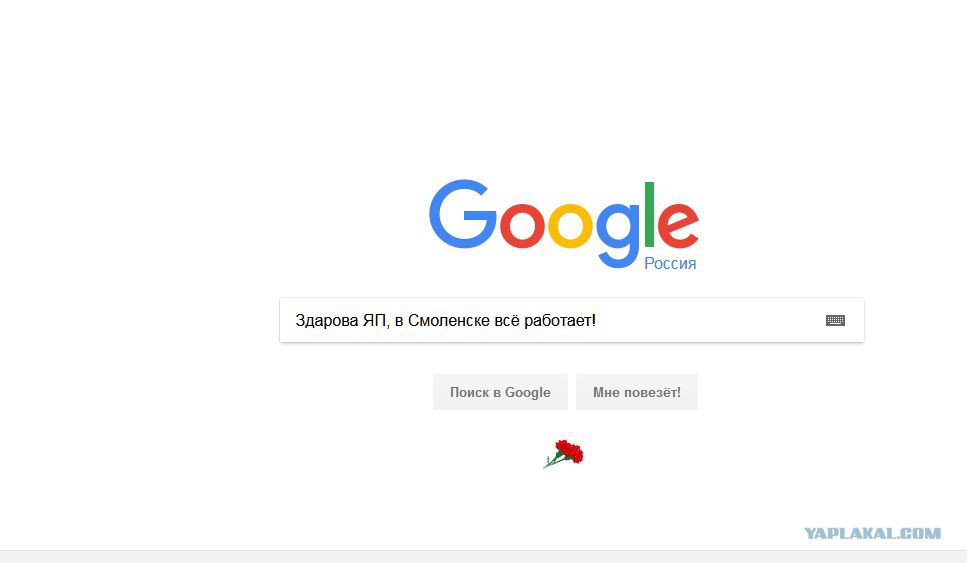Click the Поиск в Google button
This screenshot has width=967, height=563.
[500, 392]
